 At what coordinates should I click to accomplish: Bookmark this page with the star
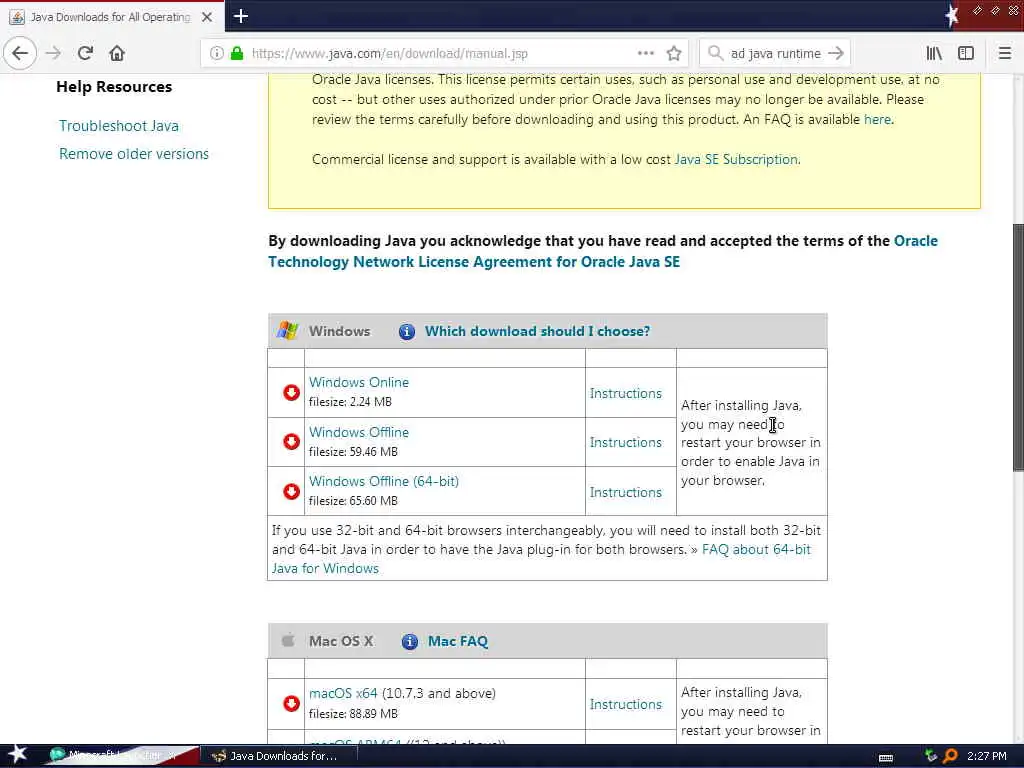click(674, 54)
